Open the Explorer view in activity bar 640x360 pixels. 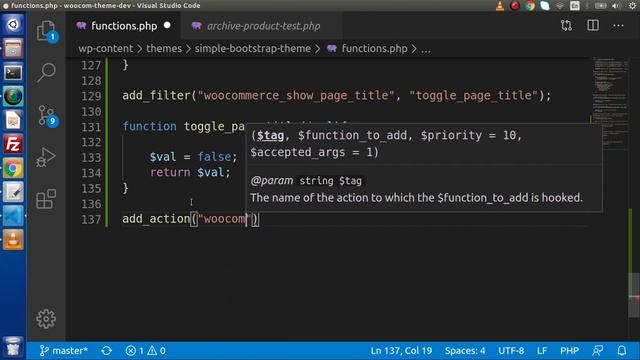click(x=46, y=31)
